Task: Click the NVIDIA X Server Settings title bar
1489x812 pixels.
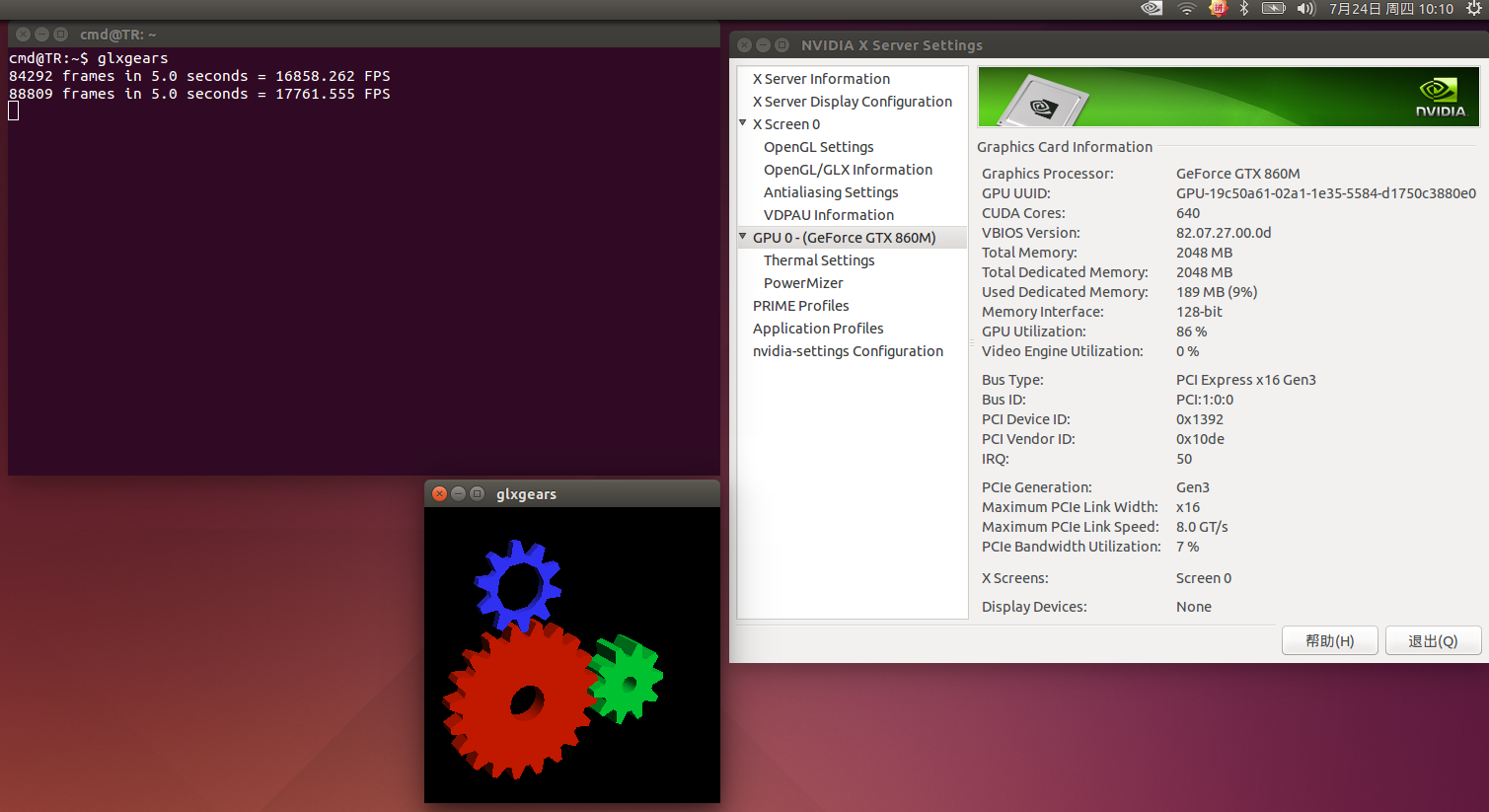Action: point(1109,45)
